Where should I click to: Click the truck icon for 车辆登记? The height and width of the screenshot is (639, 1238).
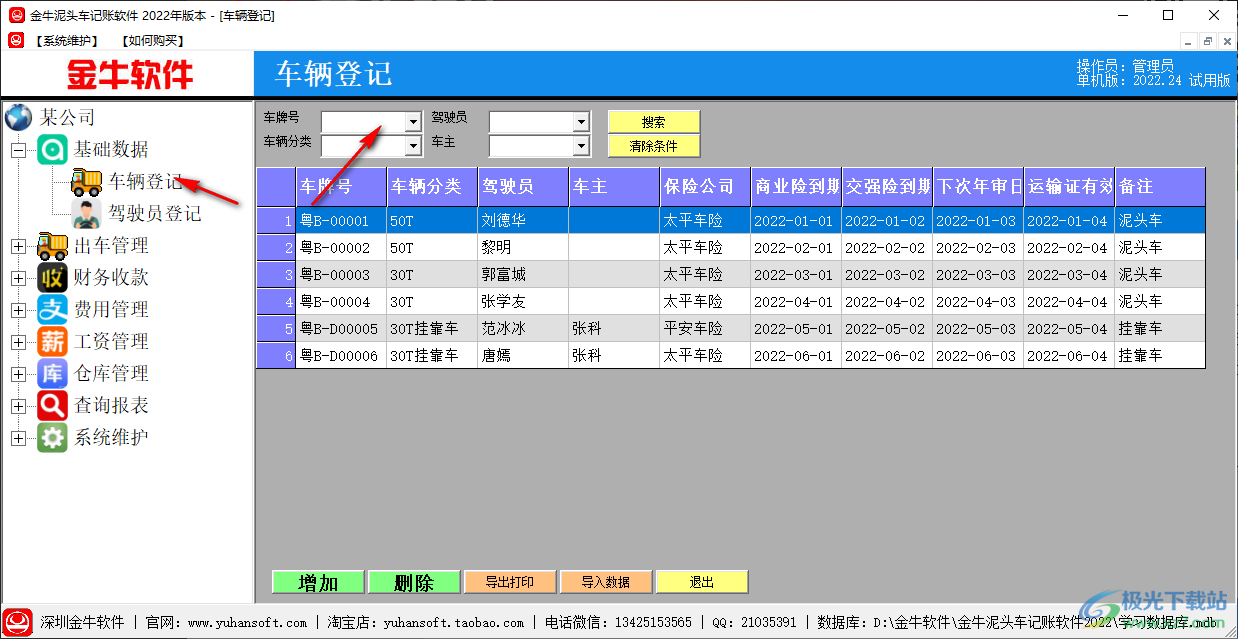[x=86, y=182]
